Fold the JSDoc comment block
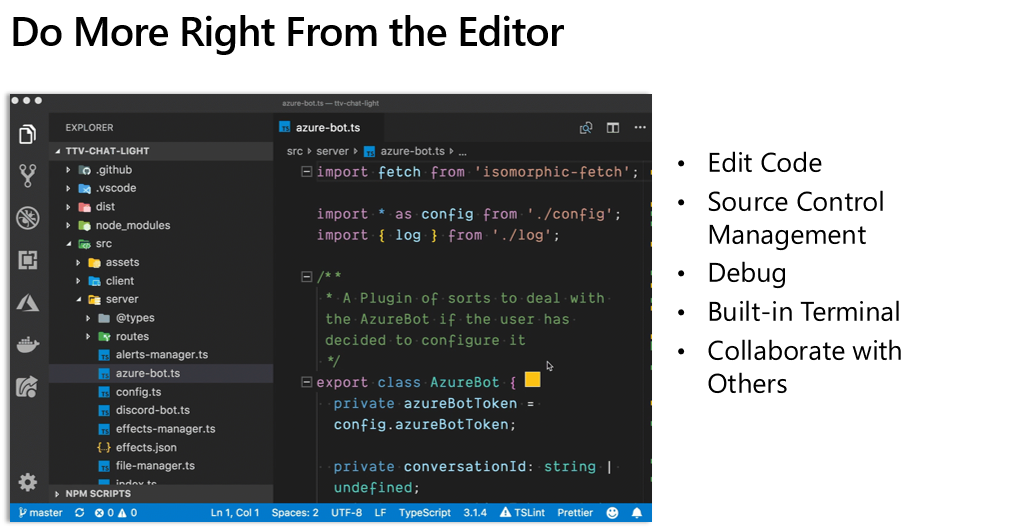Screen dimensions: 1024x529 tap(306, 277)
